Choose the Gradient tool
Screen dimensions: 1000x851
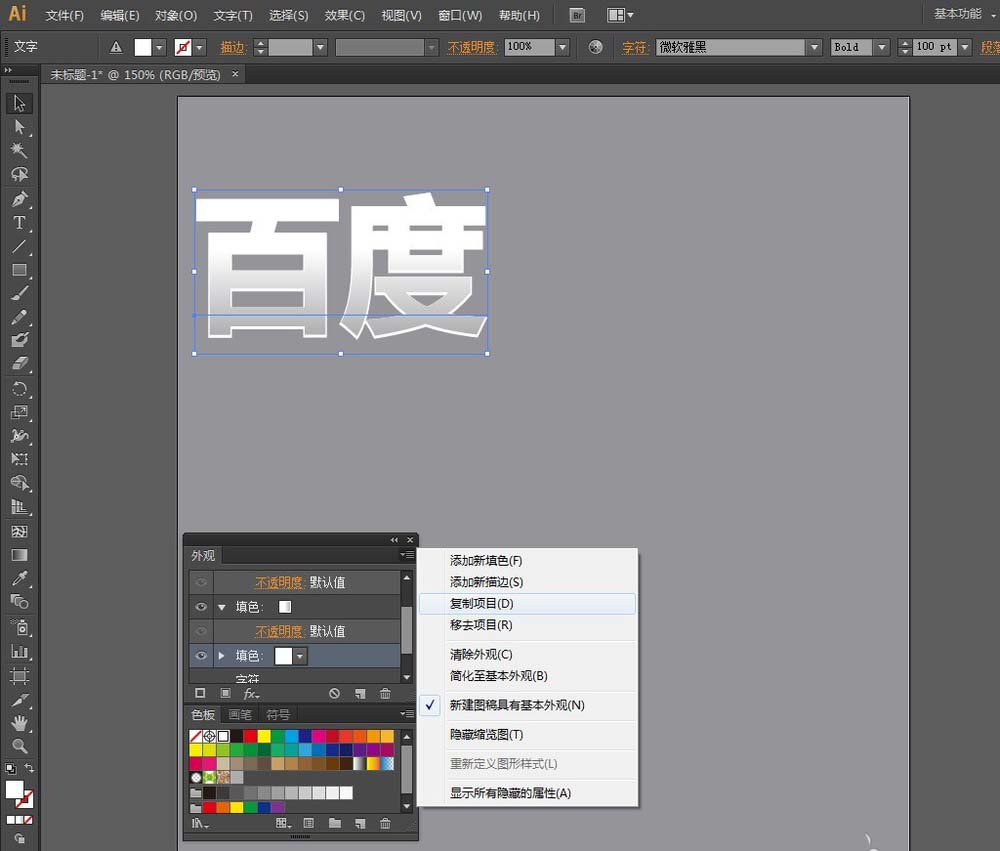pyautogui.click(x=19, y=555)
